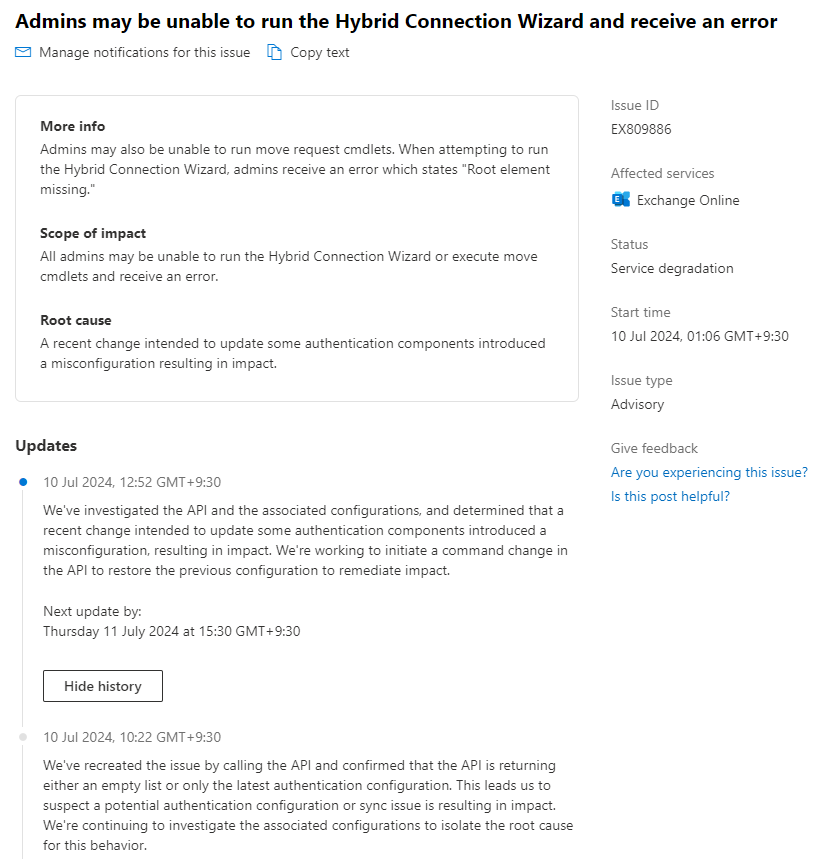Click the issue ID EX809886 text

tap(641, 129)
